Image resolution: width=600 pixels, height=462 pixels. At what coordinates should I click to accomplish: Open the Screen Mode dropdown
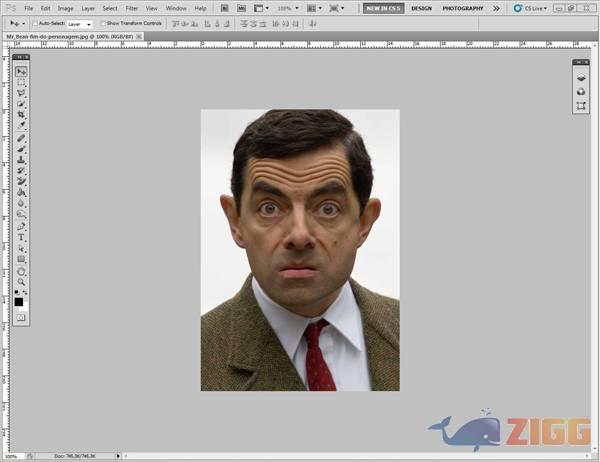337,8
